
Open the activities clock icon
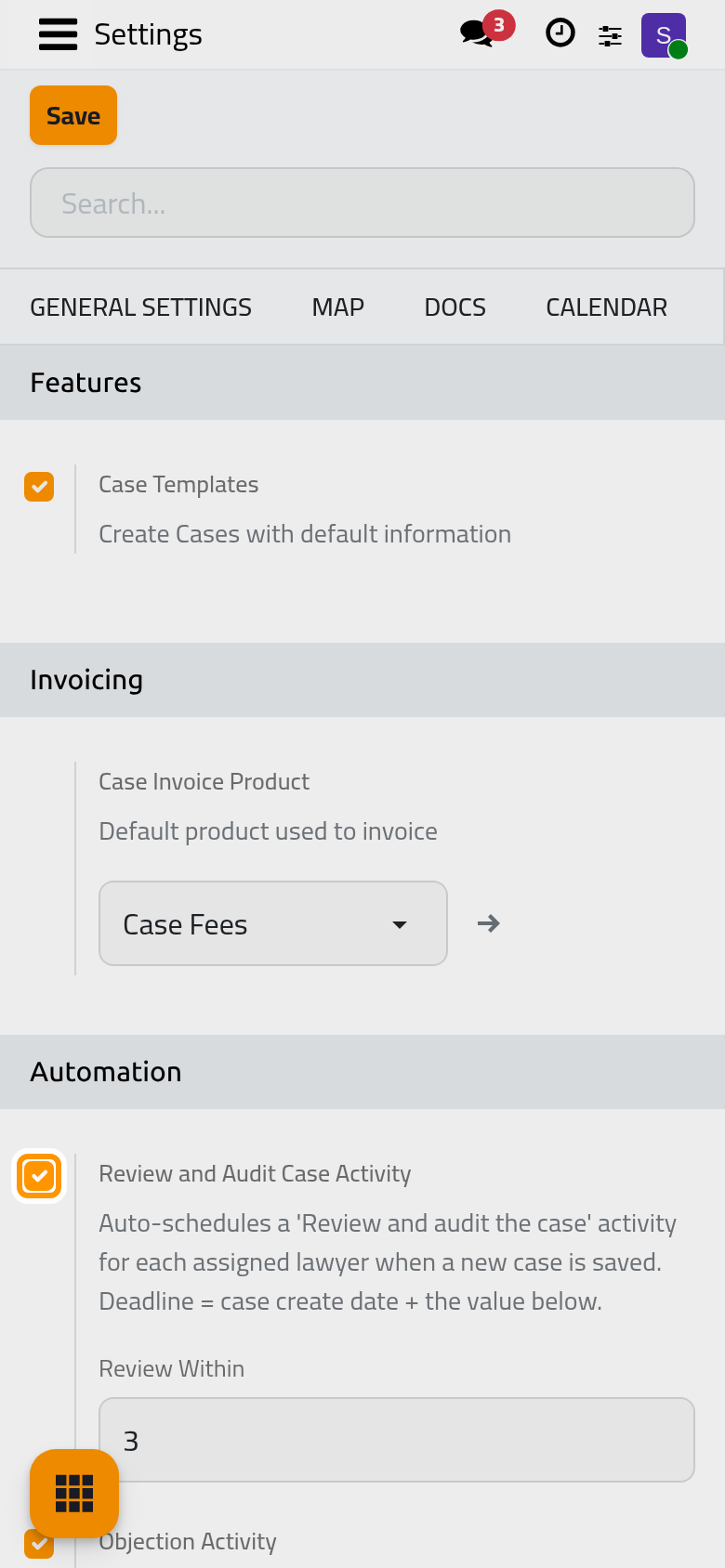560,33
